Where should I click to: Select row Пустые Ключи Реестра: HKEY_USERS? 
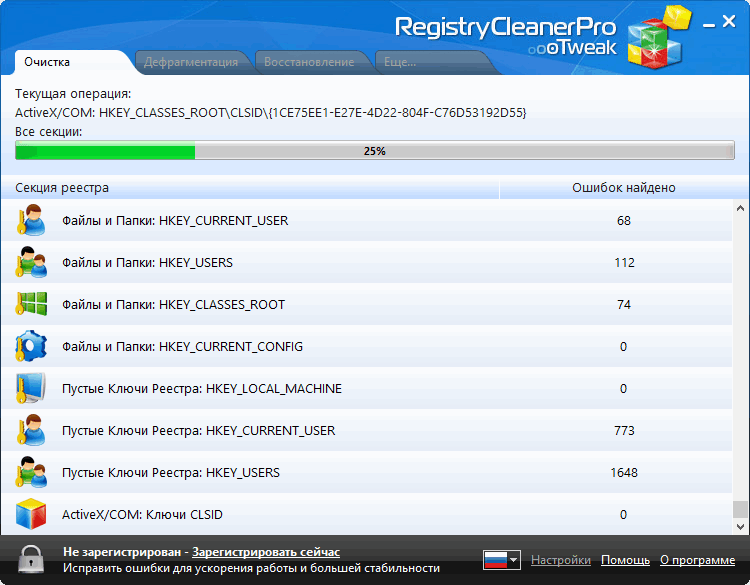click(x=366, y=472)
